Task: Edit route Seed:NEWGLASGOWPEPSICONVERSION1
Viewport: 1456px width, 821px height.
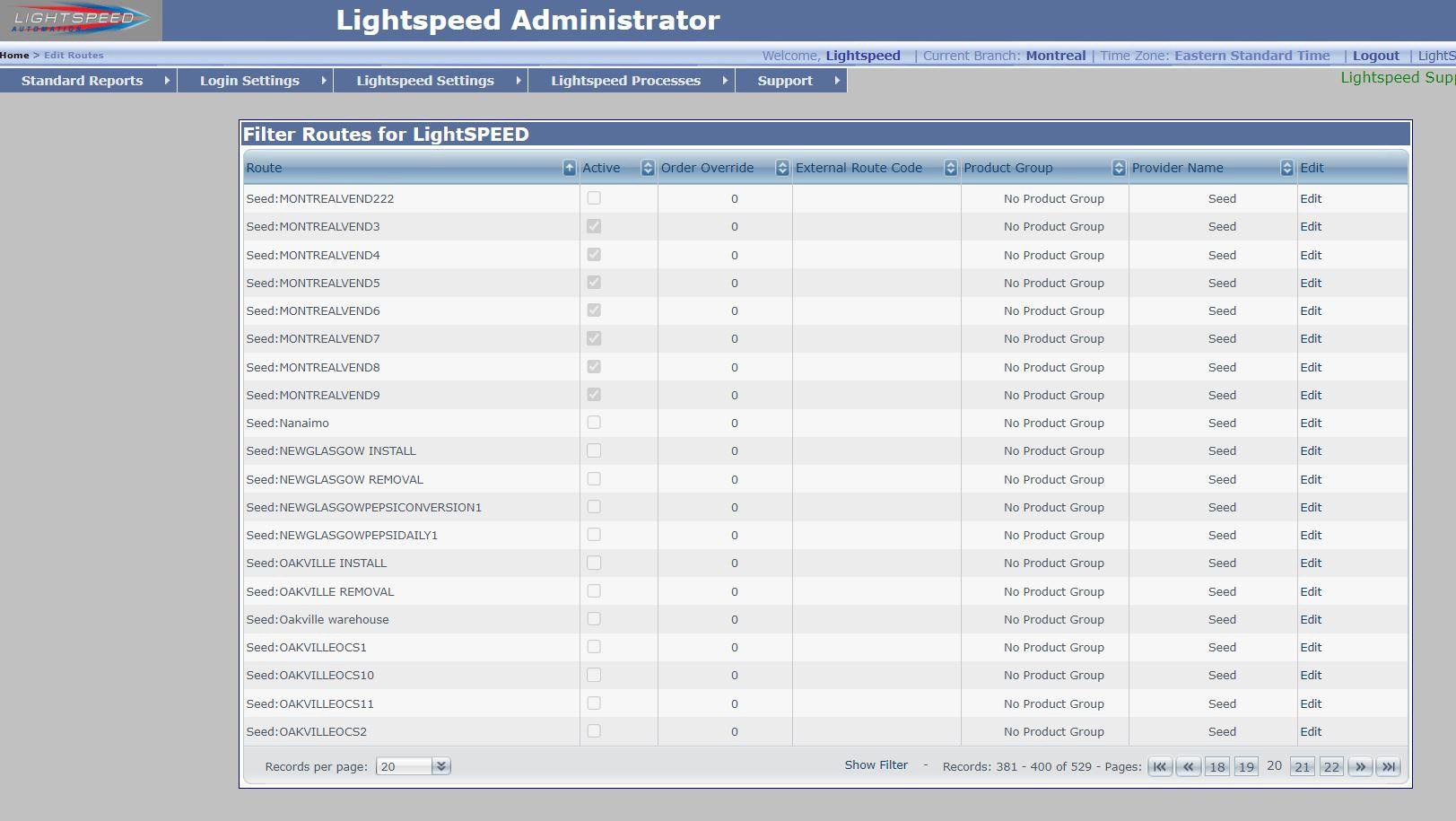Action: click(x=1311, y=507)
